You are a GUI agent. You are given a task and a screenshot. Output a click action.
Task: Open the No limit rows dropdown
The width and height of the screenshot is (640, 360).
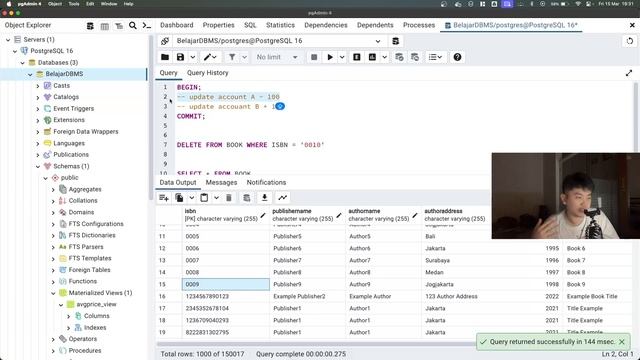click(x=276, y=57)
